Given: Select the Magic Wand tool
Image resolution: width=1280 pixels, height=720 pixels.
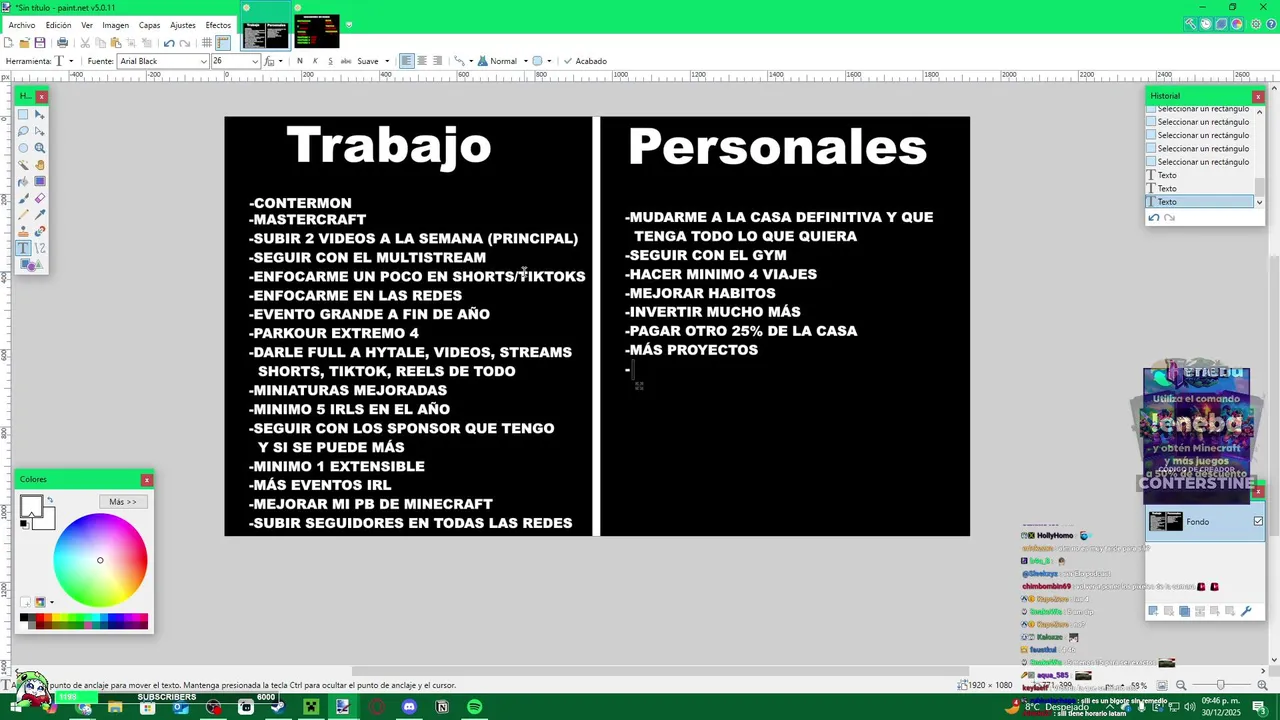Looking at the screenshot, I should pos(23,165).
